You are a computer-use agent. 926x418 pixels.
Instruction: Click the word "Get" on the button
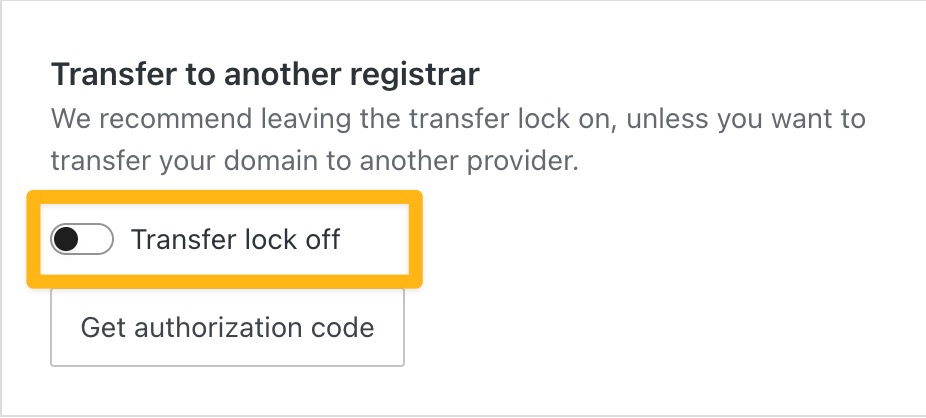pos(101,327)
